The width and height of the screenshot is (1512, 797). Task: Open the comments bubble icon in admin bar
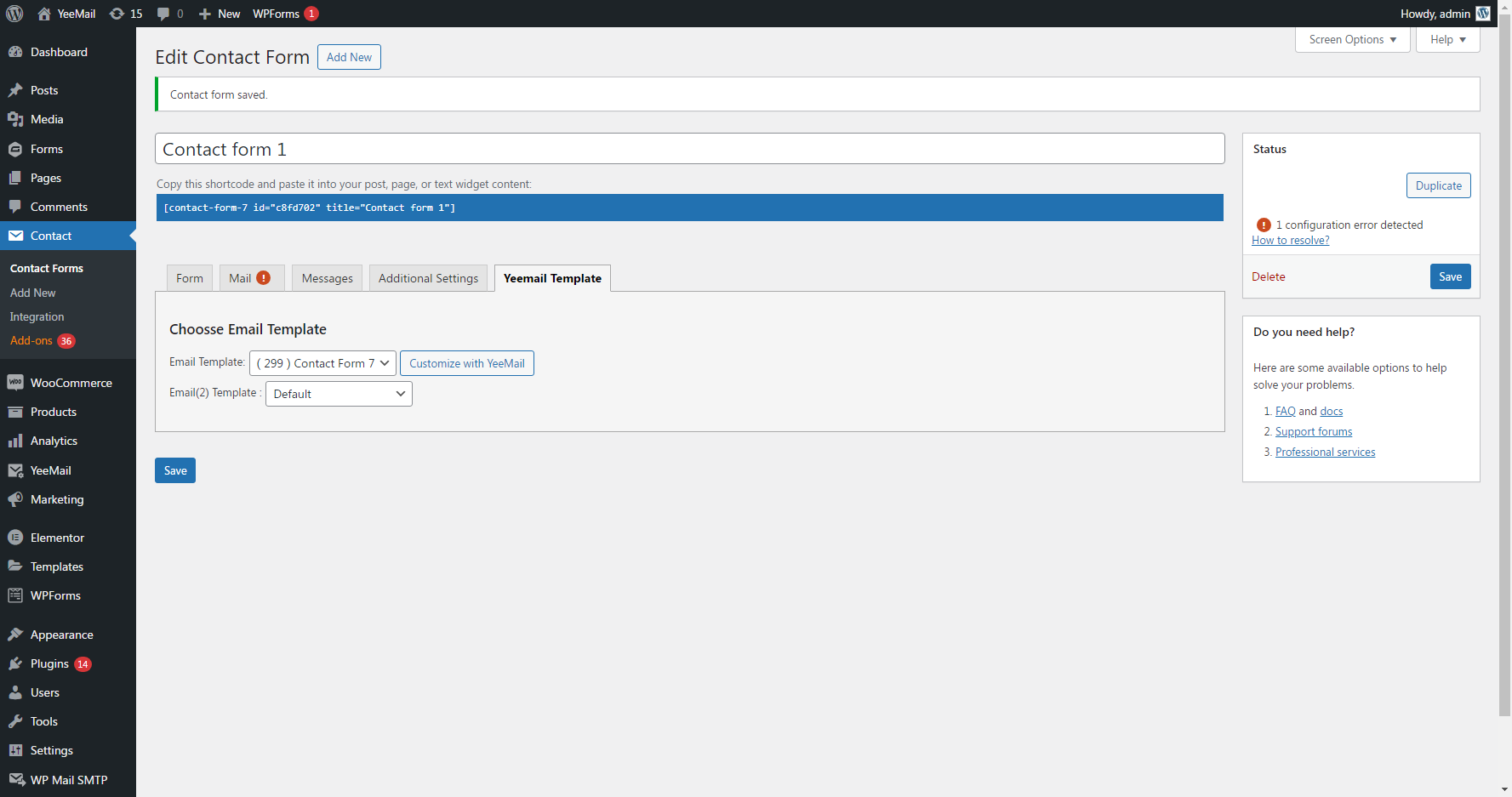163,14
